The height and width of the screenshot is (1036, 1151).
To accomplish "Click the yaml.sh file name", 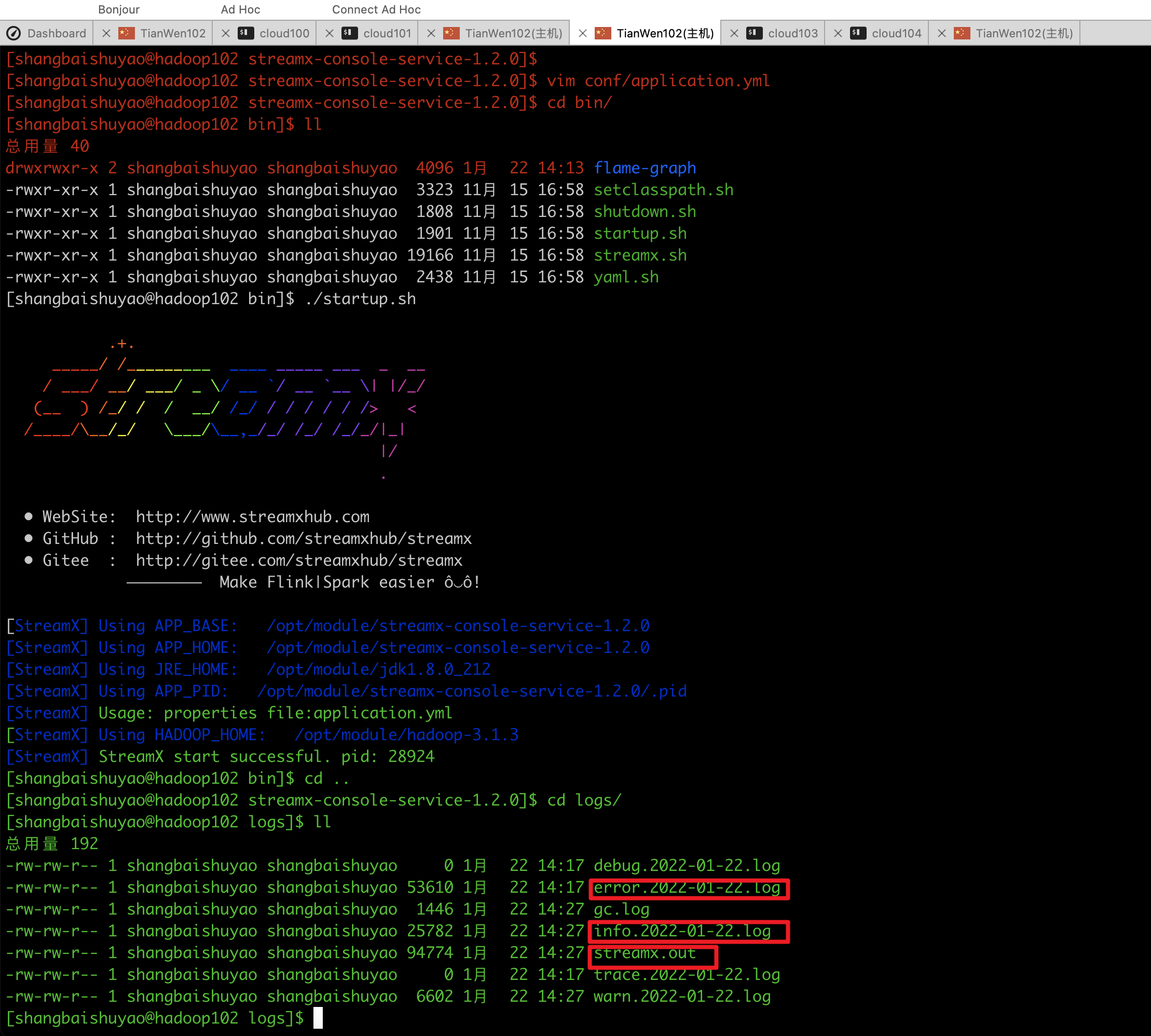I will pyautogui.click(x=626, y=277).
